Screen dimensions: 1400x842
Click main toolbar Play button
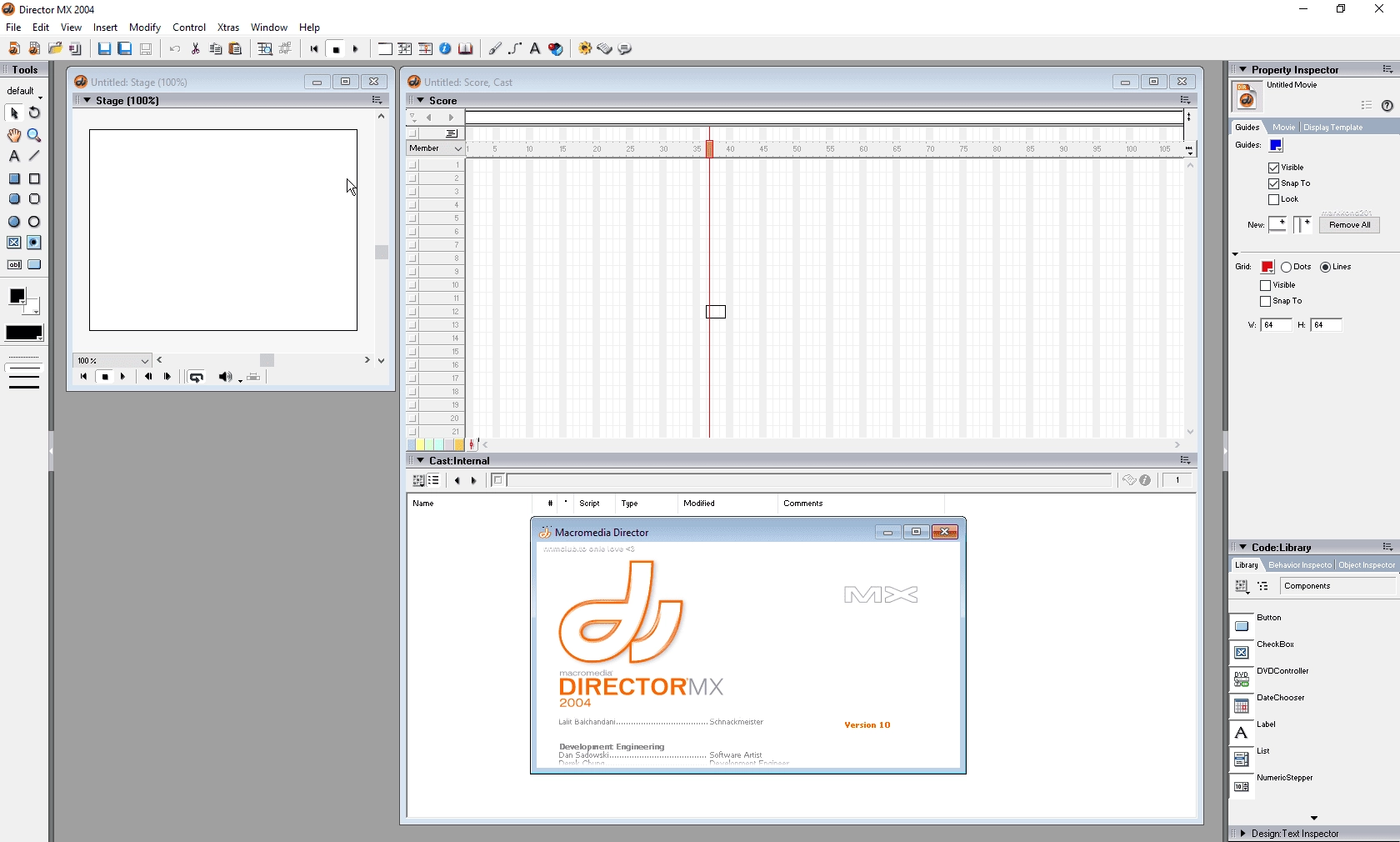point(357,49)
